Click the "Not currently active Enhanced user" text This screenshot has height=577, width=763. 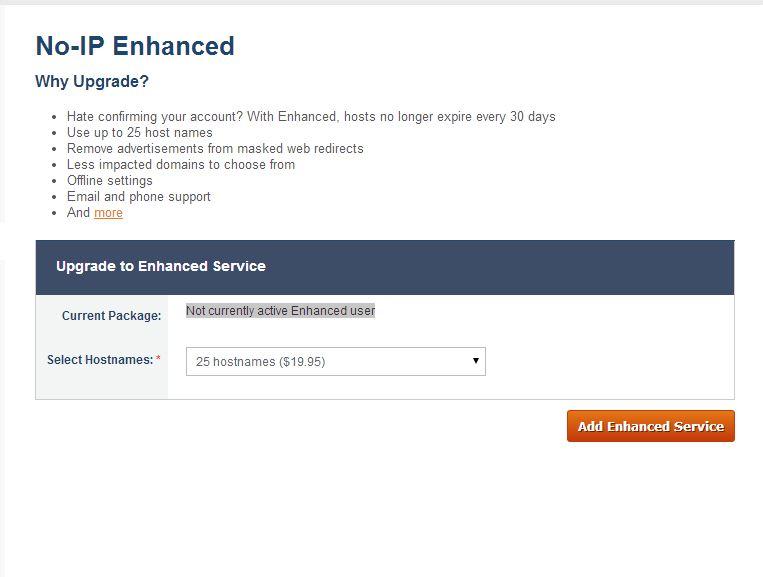tap(280, 311)
